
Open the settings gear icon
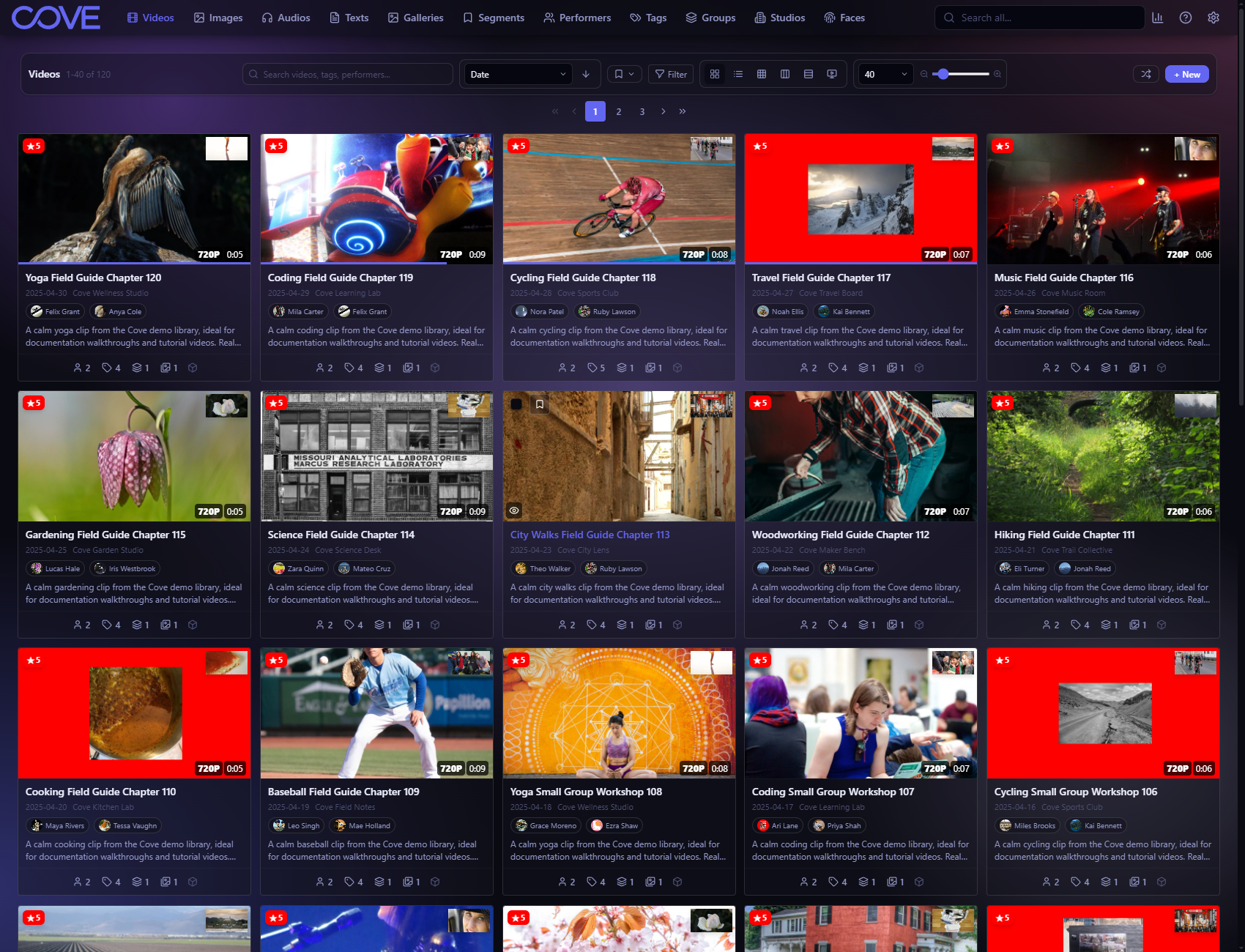(x=1214, y=18)
